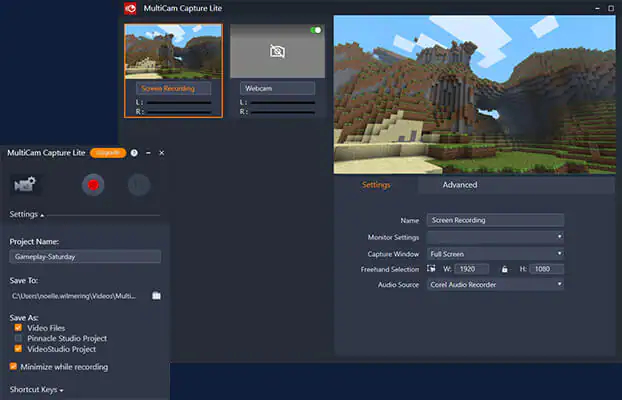Click the greyed-out pause button beside record
Image resolution: width=622 pixels, height=400 pixels.
(139, 185)
